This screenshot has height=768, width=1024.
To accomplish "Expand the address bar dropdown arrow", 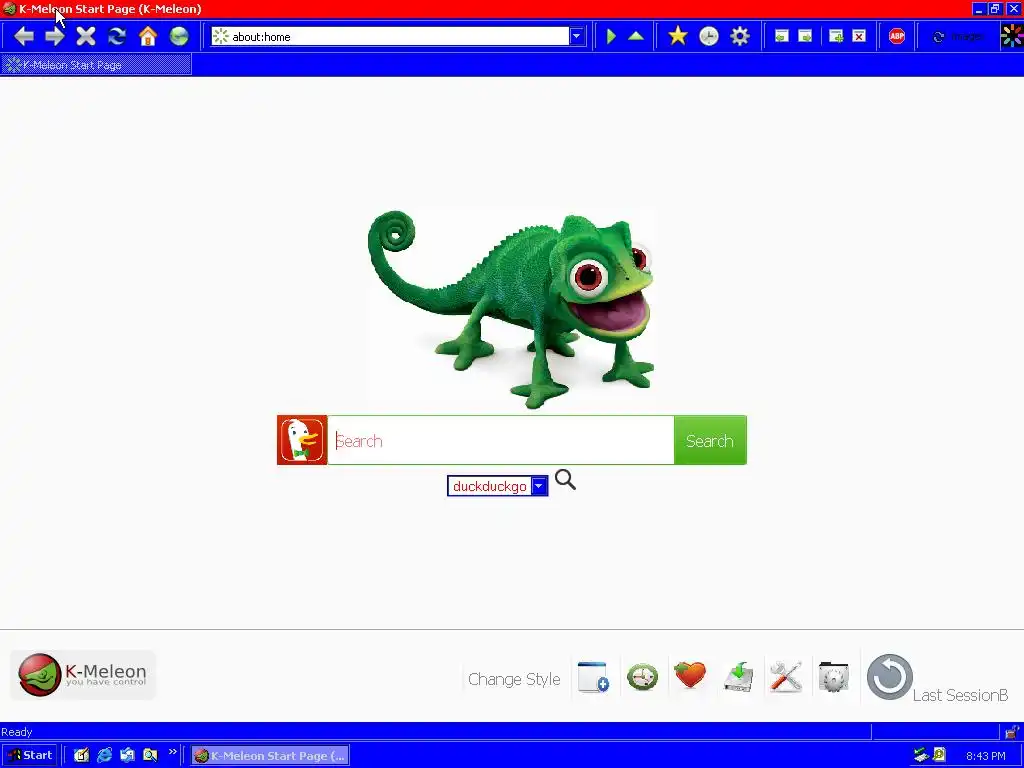I will tap(577, 37).
